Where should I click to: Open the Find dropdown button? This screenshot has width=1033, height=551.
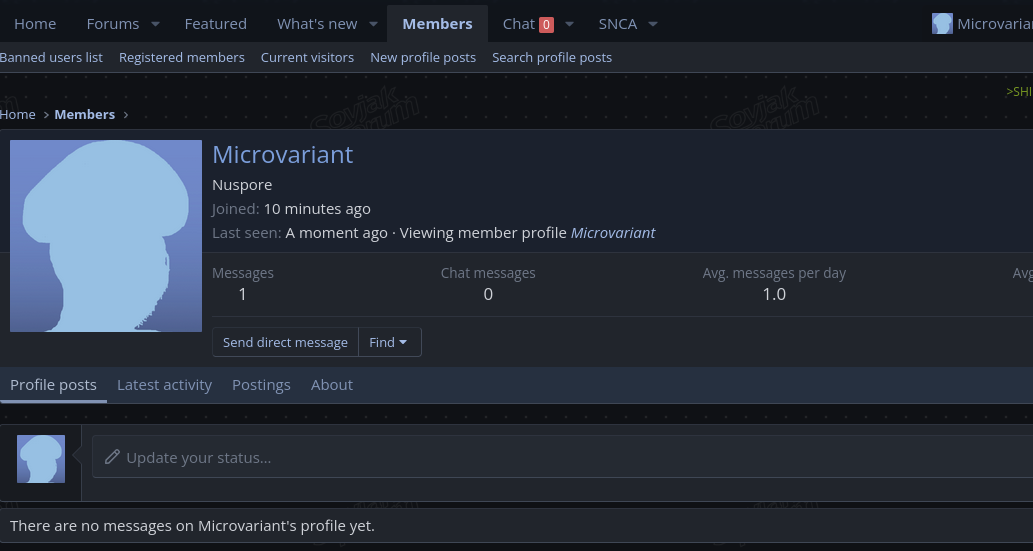(x=389, y=342)
